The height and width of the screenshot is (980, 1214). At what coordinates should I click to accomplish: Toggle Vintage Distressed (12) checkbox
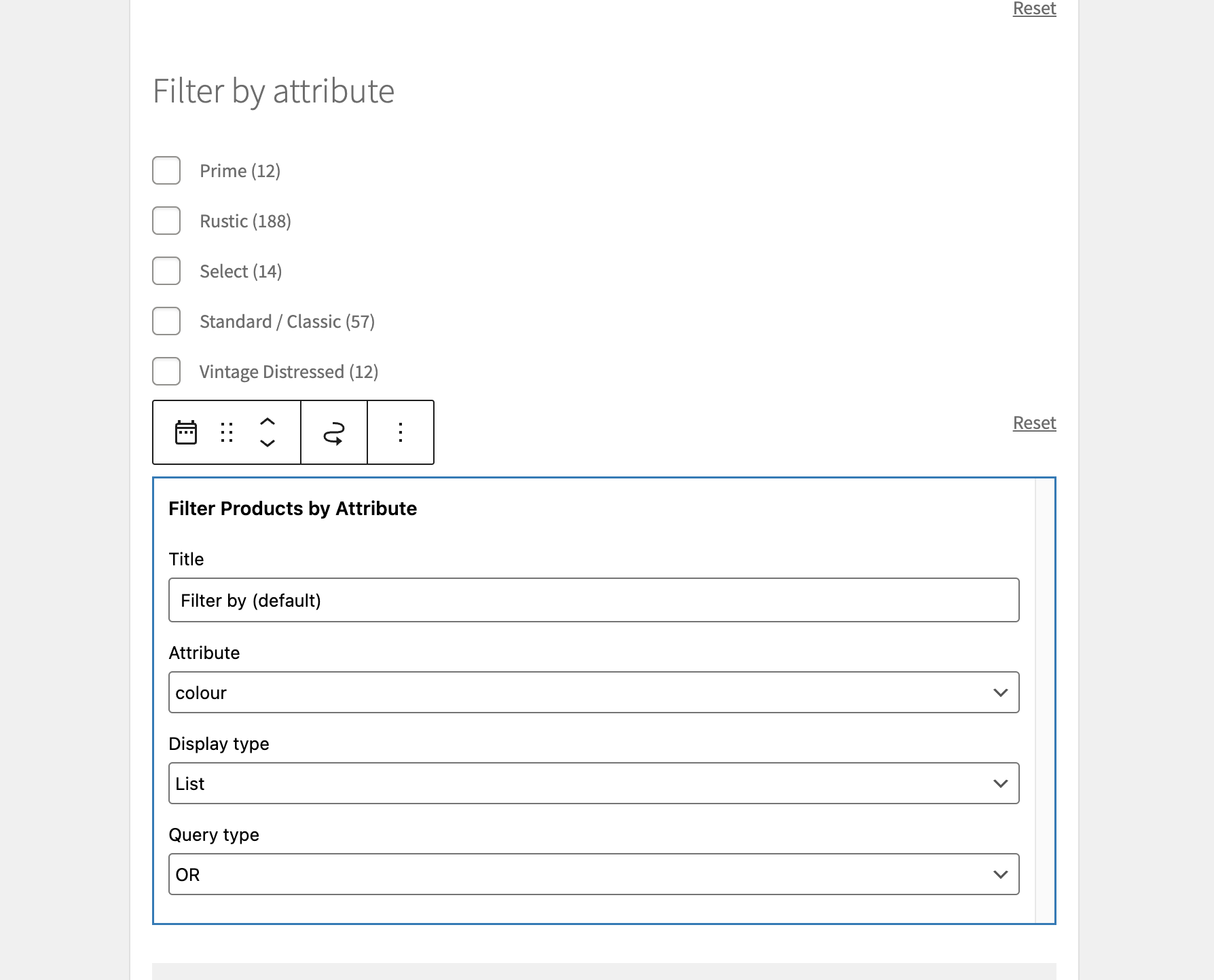coord(166,371)
